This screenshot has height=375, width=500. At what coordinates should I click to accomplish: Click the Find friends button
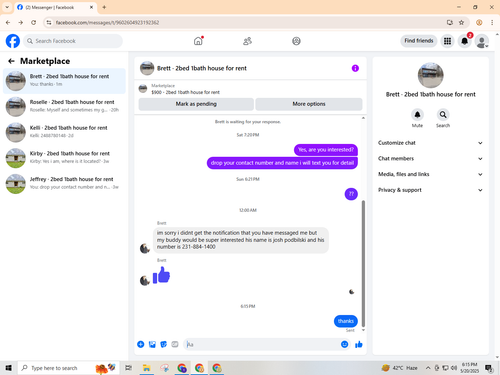[419, 41]
